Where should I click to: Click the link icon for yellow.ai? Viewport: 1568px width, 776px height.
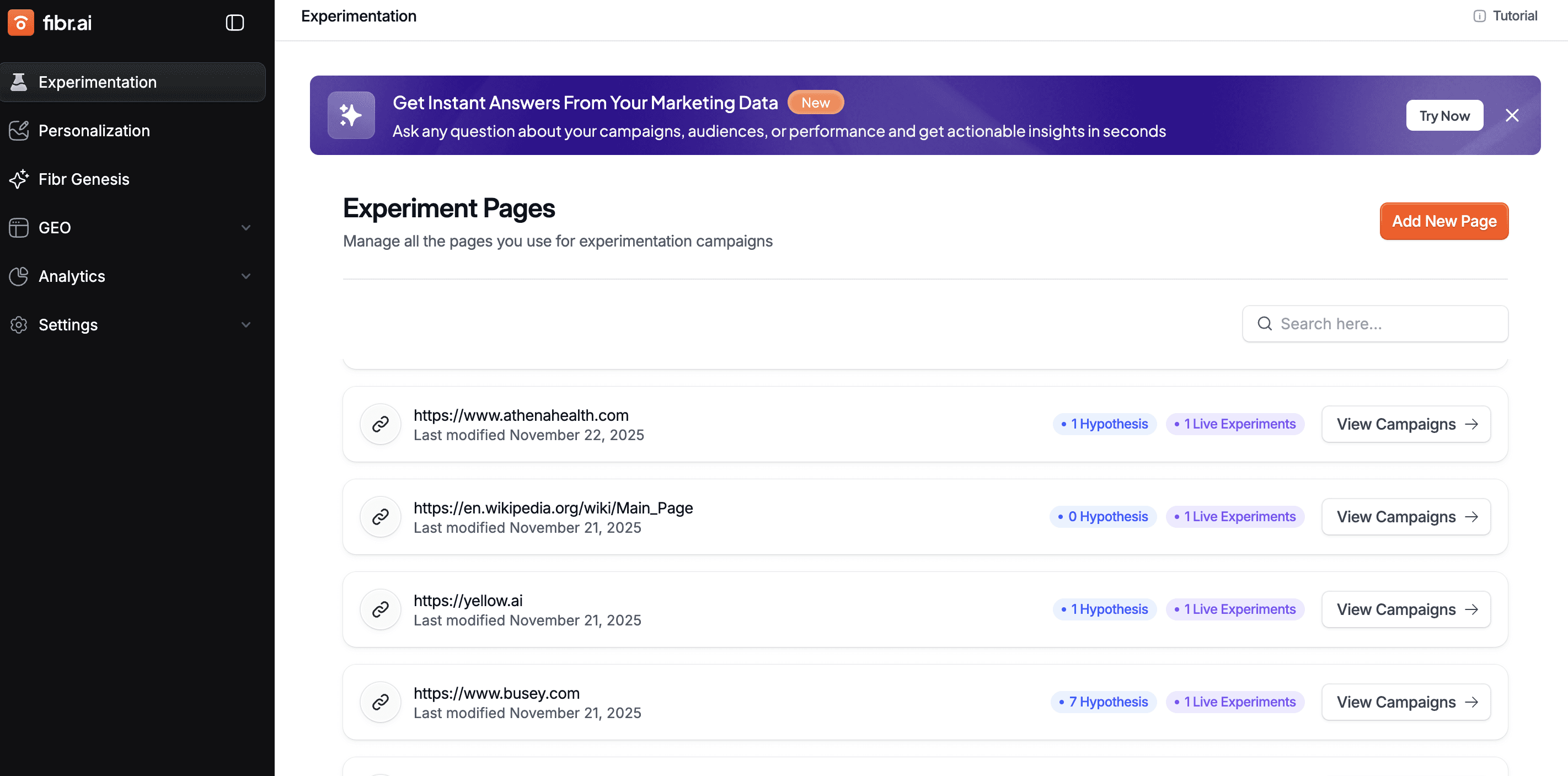pyautogui.click(x=381, y=609)
